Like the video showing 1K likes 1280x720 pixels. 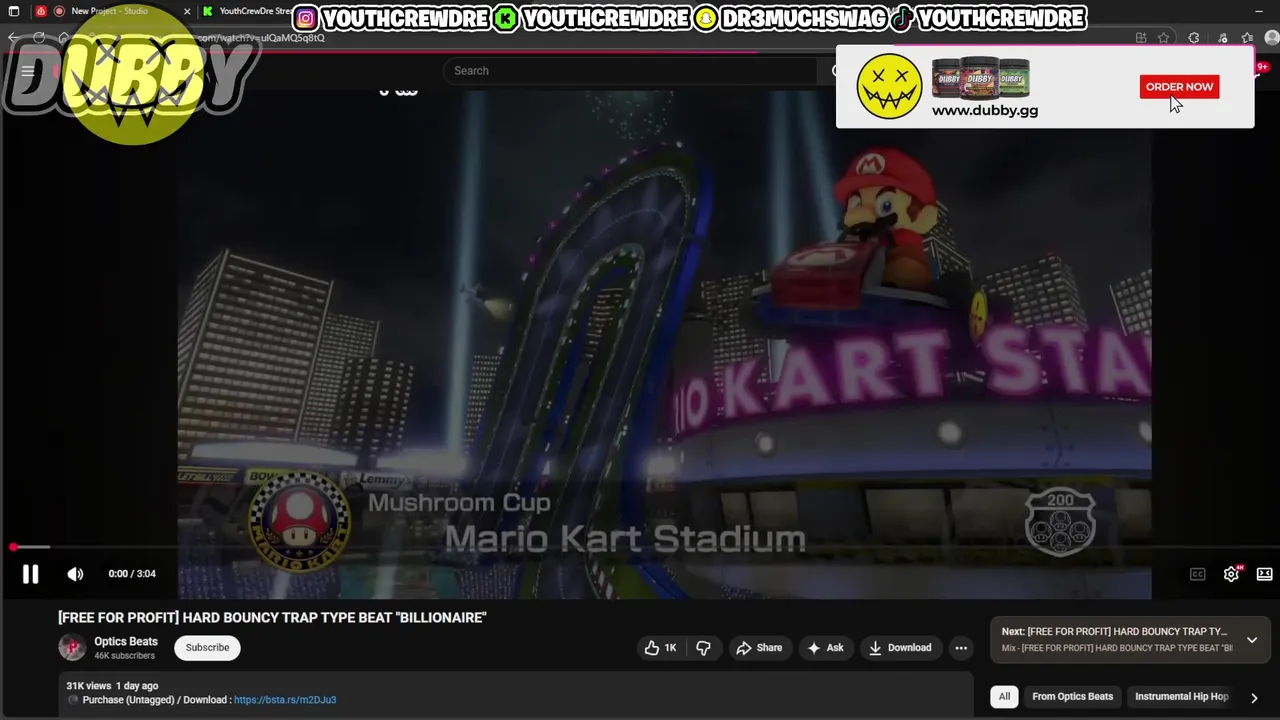pos(661,648)
